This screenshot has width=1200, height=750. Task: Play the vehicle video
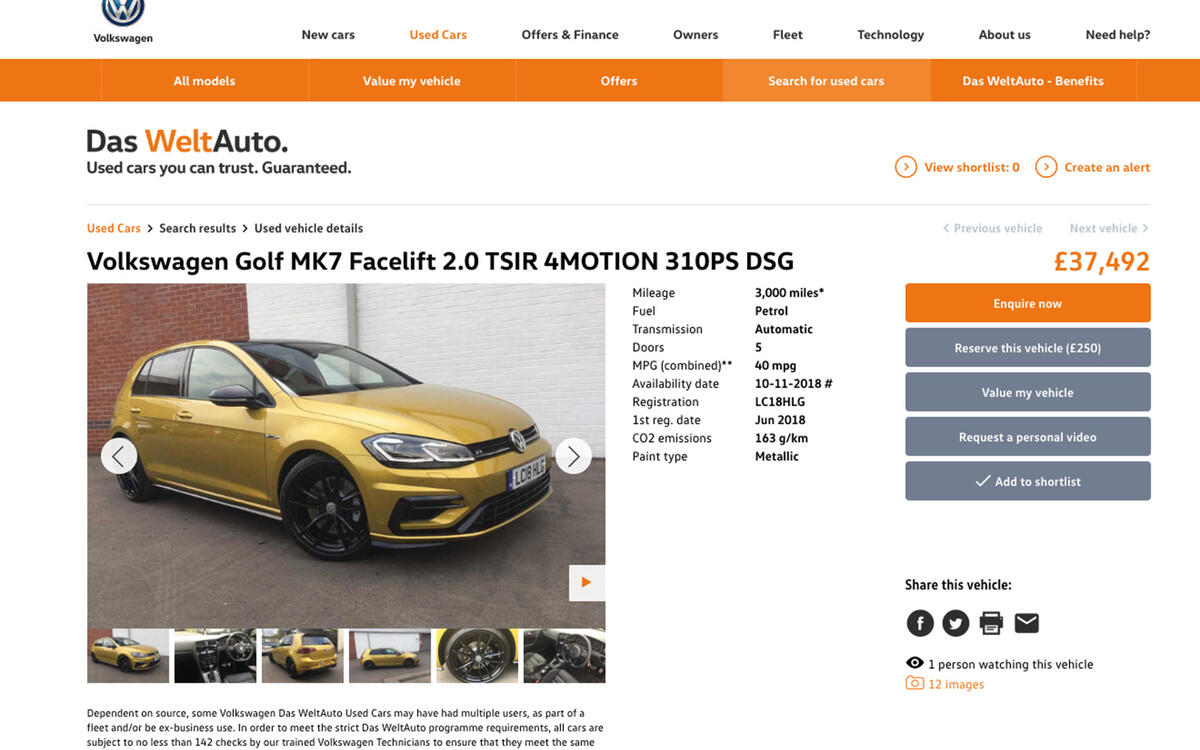point(587,582)
